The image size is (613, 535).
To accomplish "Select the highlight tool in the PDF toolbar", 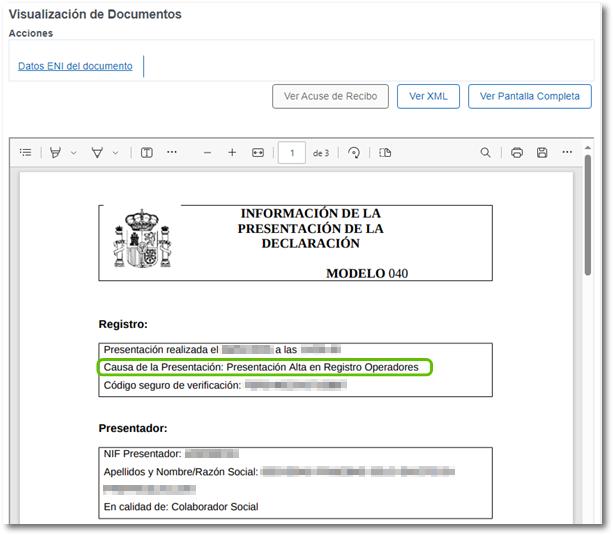I will pos(56,153).
